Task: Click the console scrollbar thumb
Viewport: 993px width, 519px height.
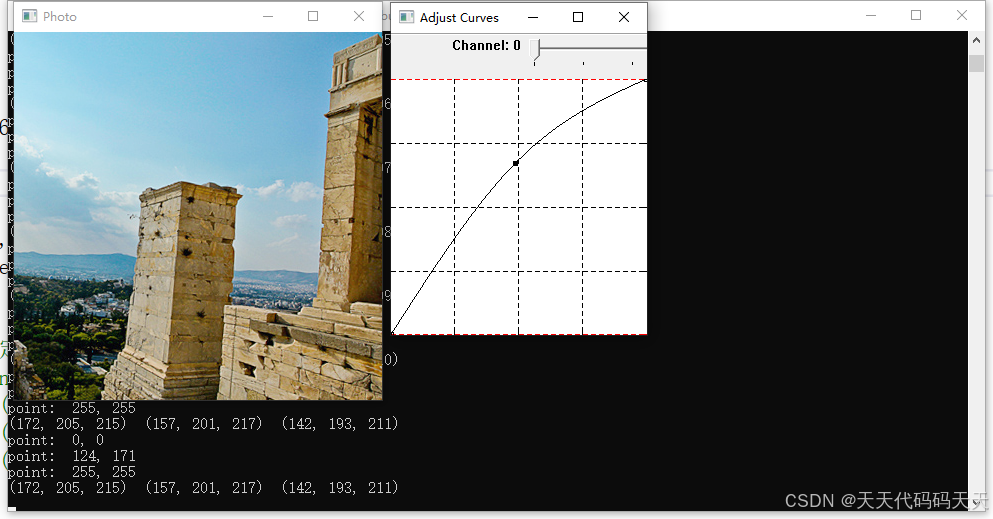Action: tap(976, 63)
